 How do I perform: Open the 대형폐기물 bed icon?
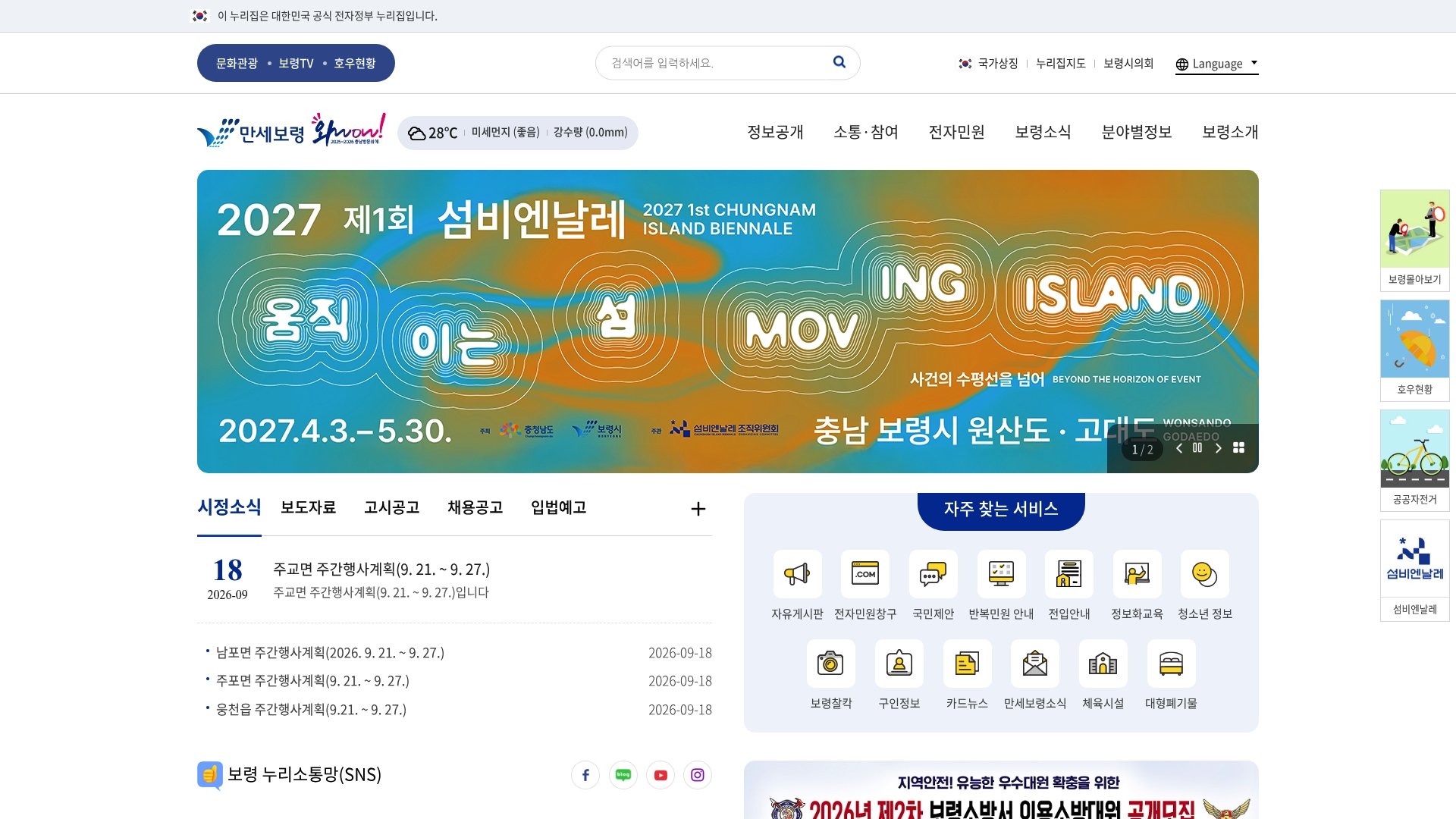1171,664
